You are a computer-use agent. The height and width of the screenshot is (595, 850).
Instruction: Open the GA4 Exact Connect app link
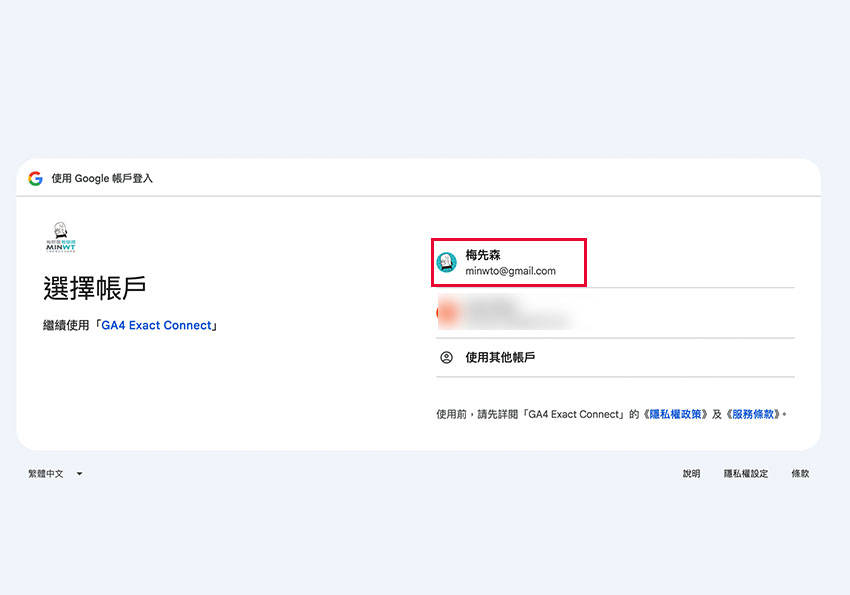pos(156,325)
